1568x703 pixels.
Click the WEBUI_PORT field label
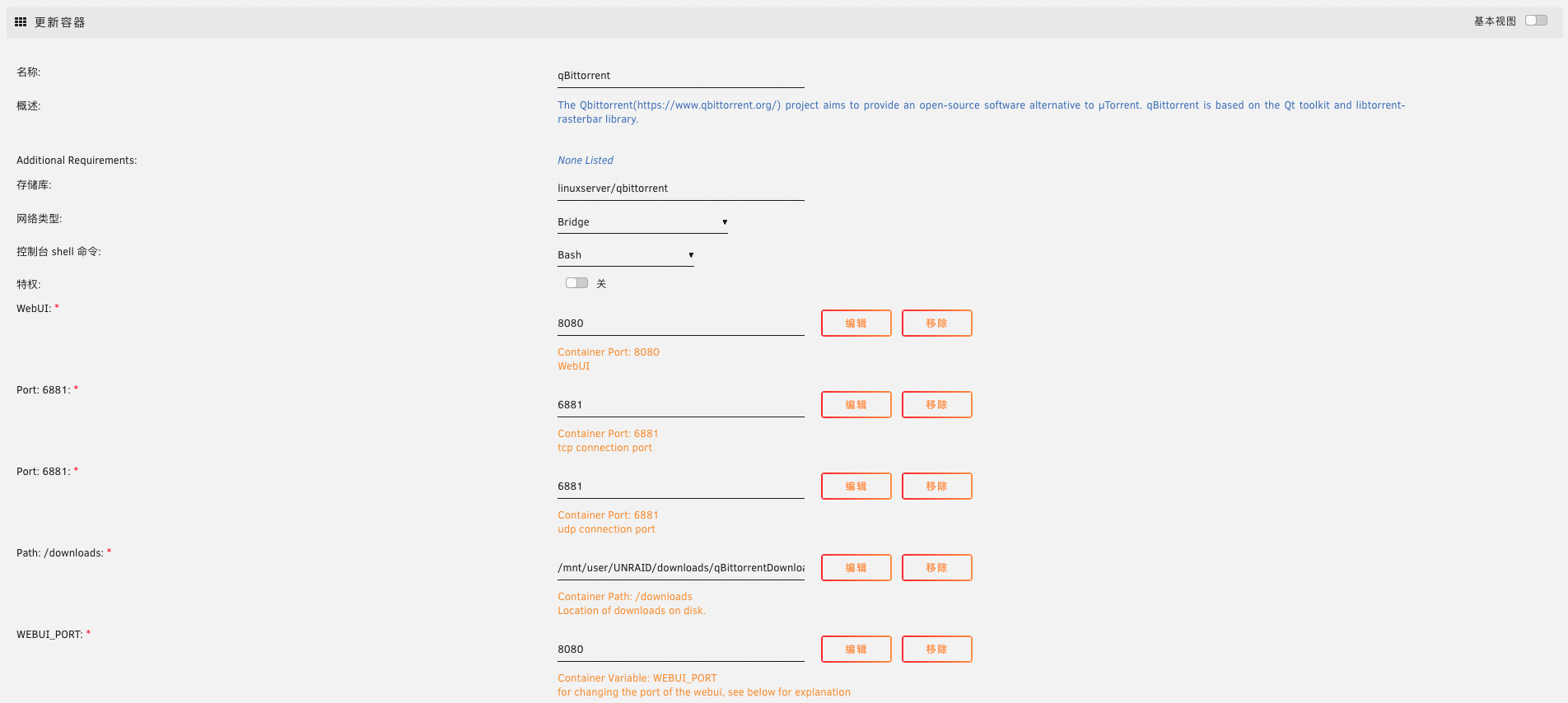click(x=49, y=635)
